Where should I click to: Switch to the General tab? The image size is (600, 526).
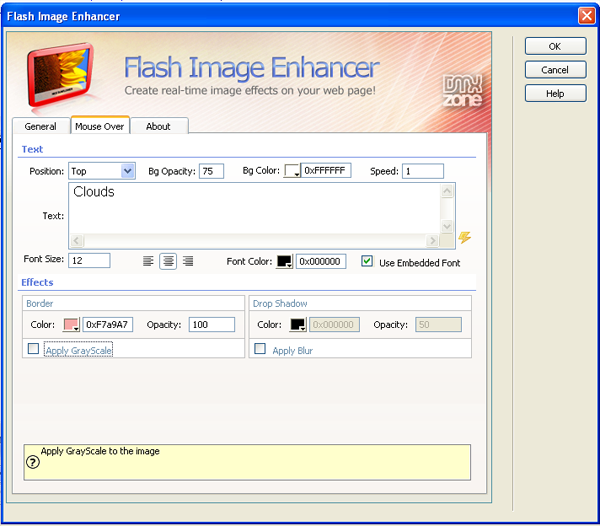pyautogui.click(x=41, y=126)
